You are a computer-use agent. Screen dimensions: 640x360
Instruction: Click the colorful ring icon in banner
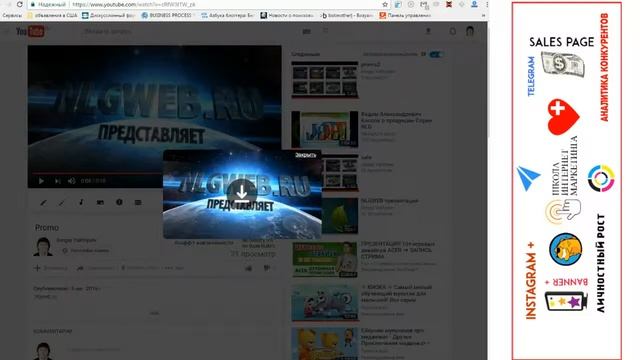tap(601, 178)
